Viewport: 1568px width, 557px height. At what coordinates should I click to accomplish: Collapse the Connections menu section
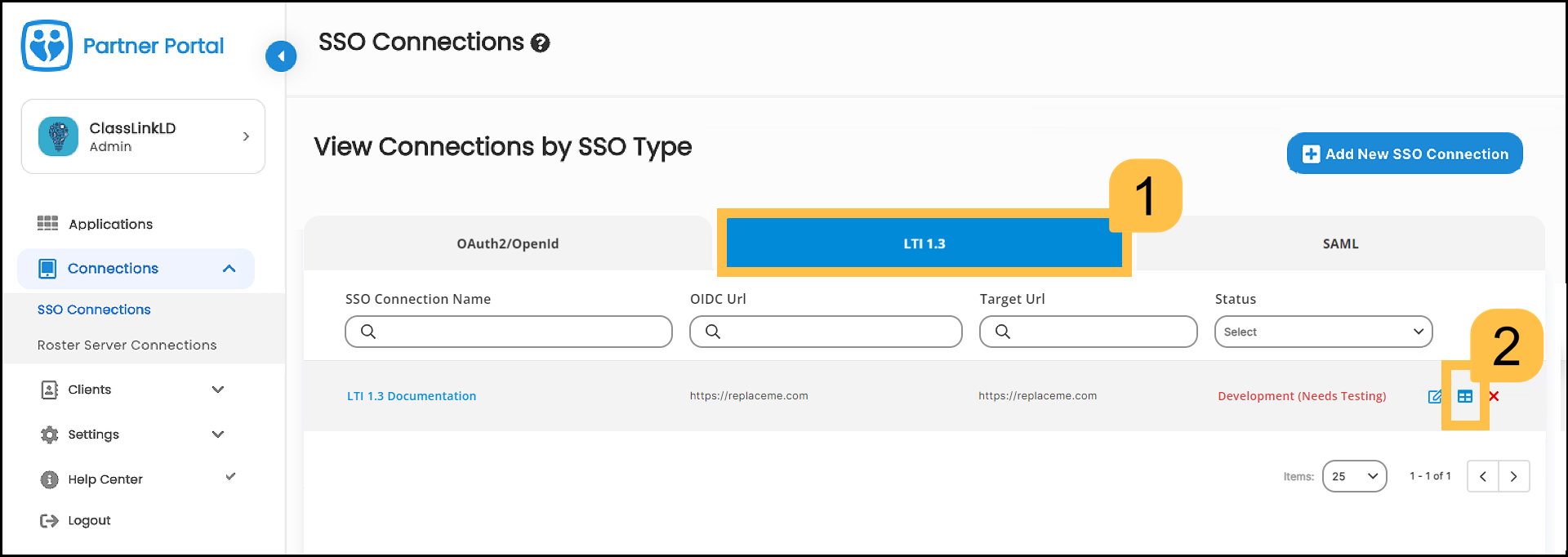pos(229,269)
